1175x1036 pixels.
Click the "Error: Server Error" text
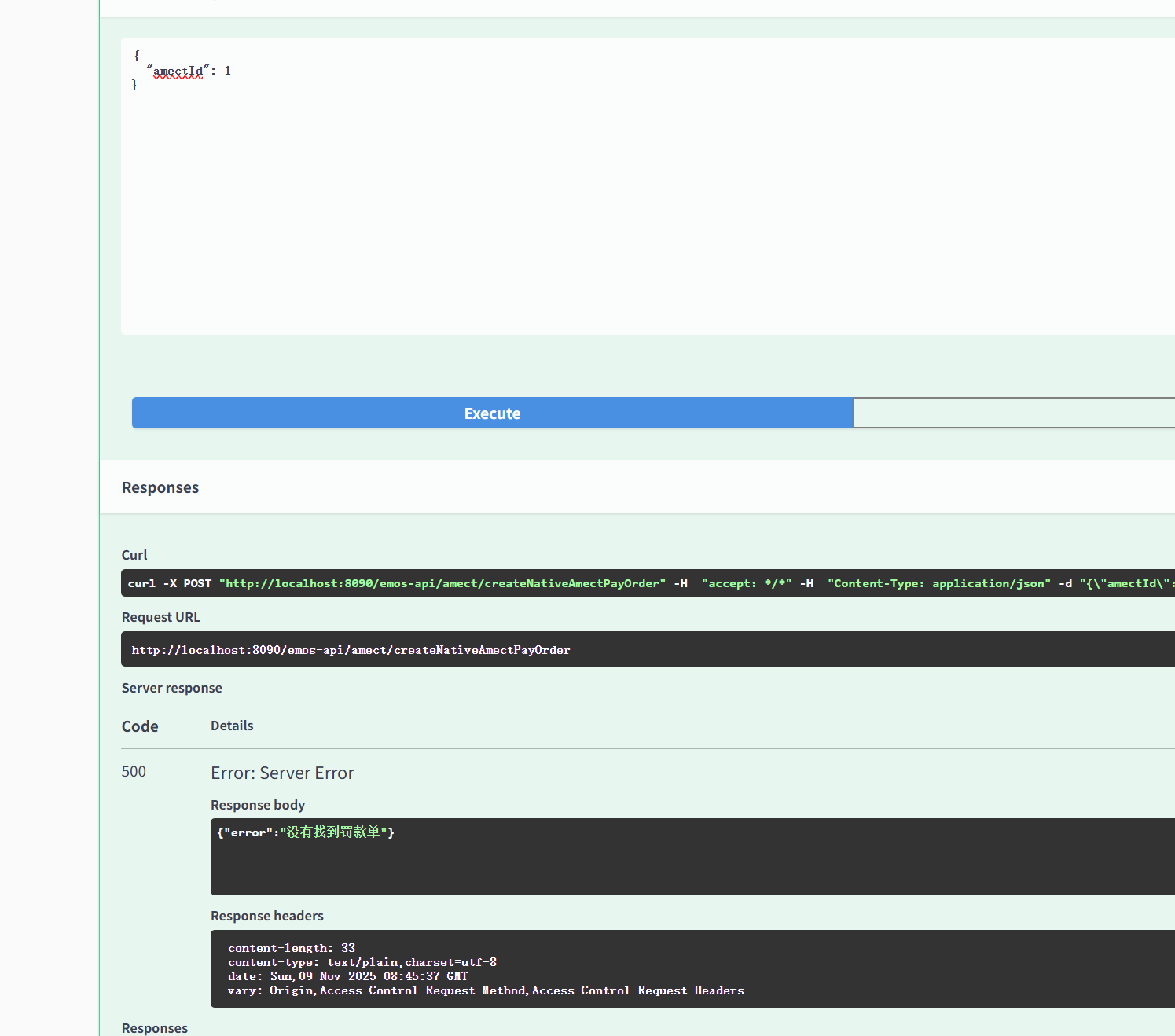click(282, 773)
